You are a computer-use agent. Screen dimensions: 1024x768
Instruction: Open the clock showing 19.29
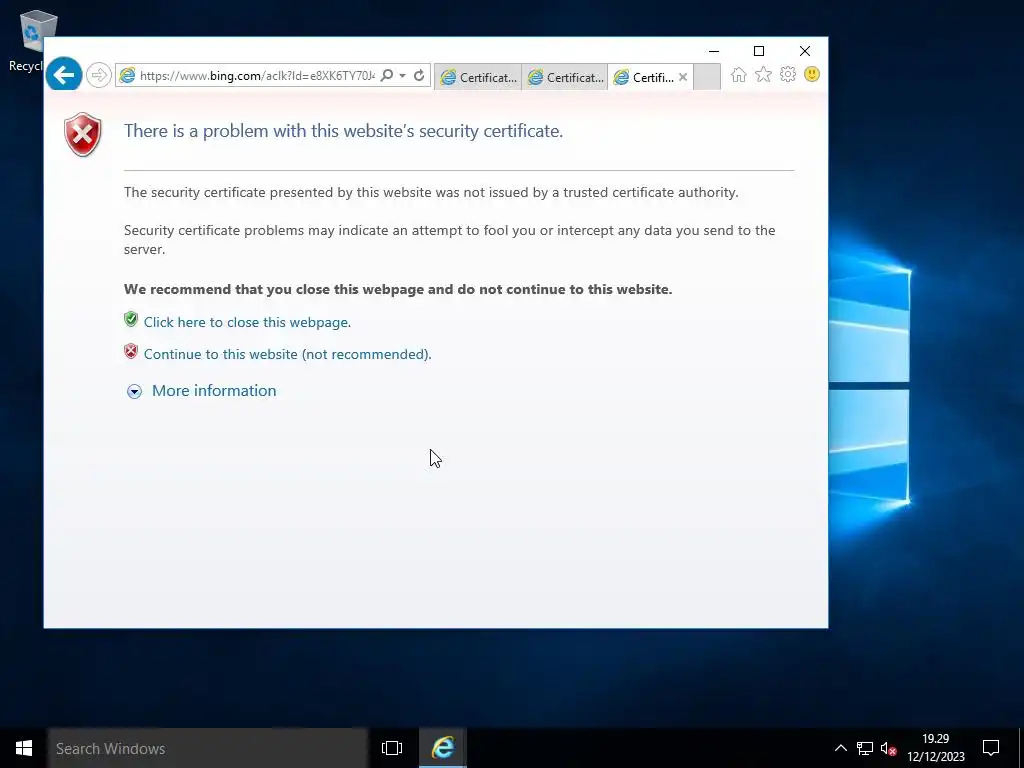pyautogui.click(x=936, y=748)
